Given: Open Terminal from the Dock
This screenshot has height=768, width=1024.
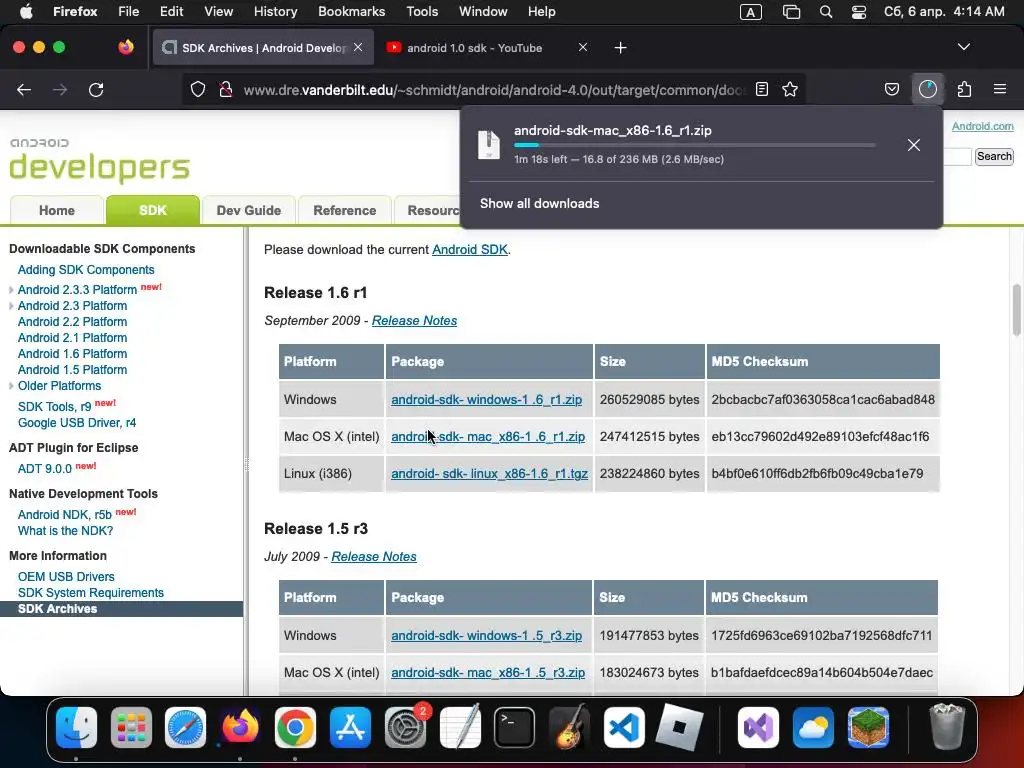Looking at the screenshot, I should [x=515, y=727].
